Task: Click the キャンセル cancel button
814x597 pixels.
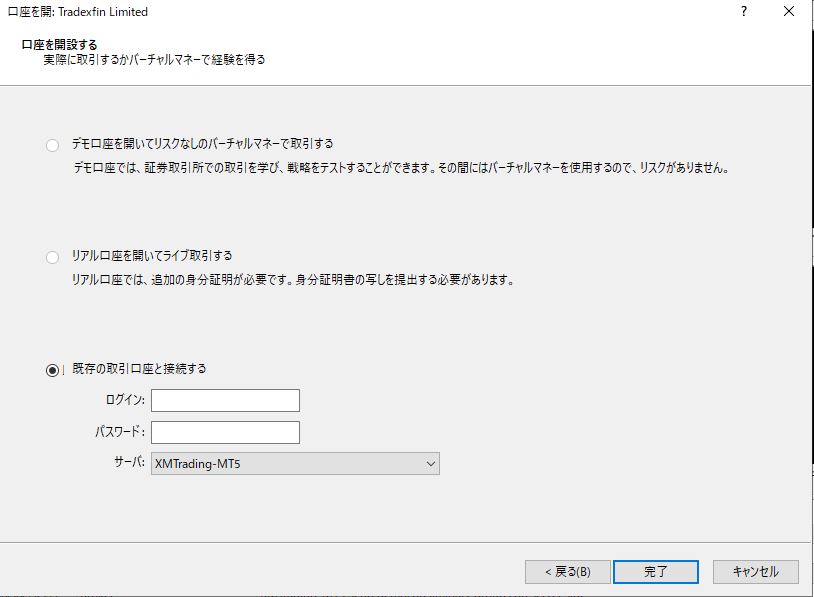Action: coord(755,572)
